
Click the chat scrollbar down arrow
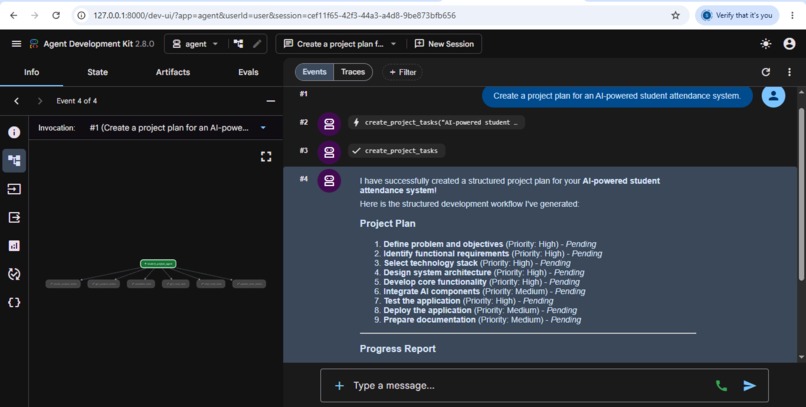801,357
